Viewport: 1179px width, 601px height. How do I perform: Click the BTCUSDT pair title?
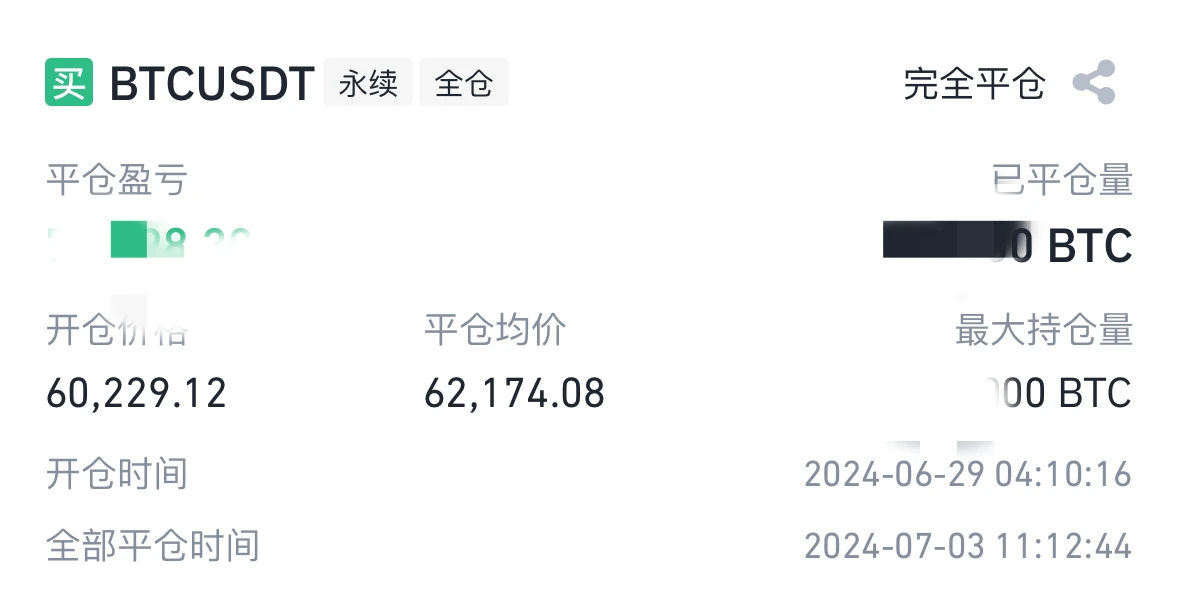212,83
